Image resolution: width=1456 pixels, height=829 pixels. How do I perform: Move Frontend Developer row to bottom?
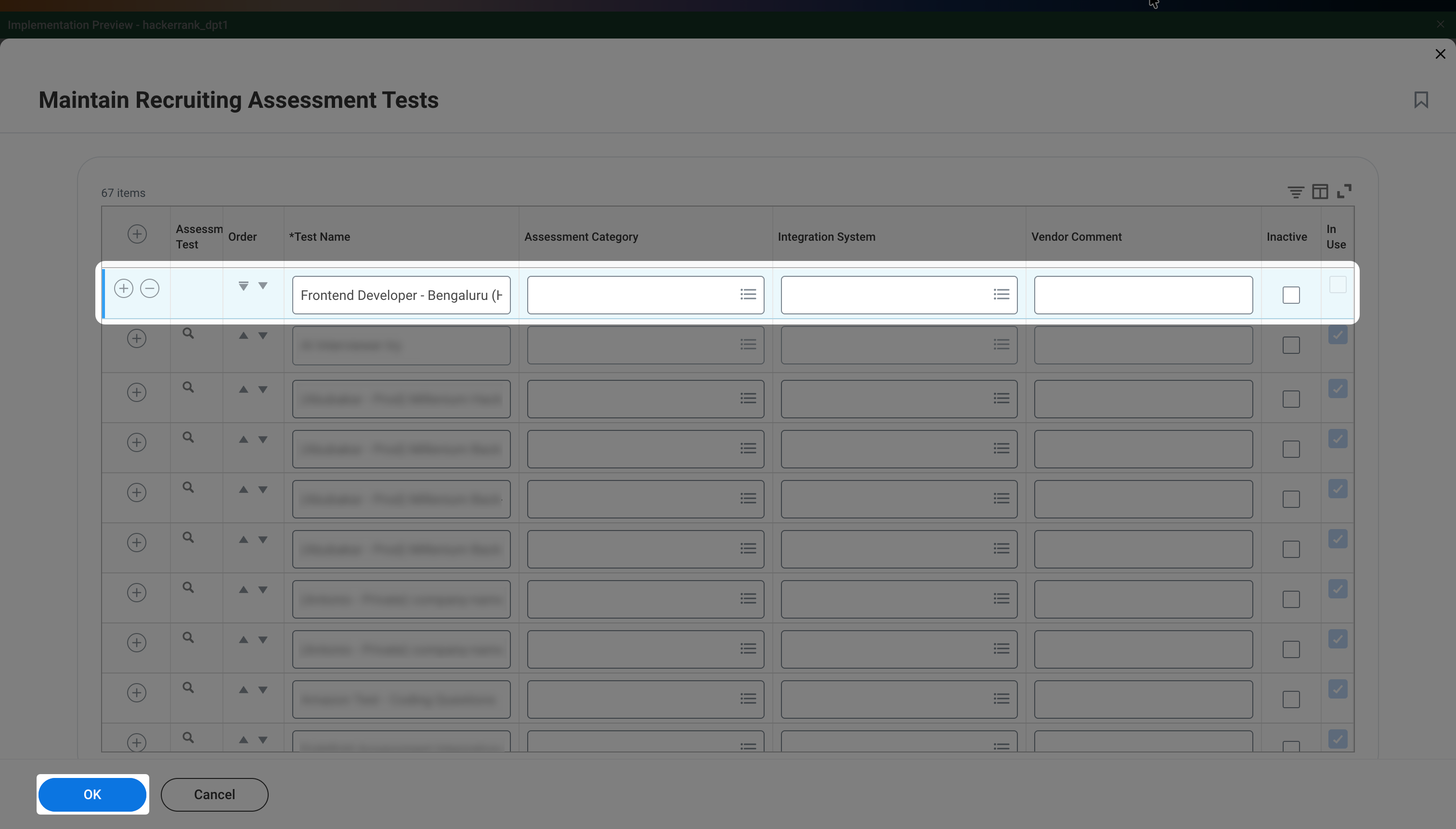click(x=243, y=285)
